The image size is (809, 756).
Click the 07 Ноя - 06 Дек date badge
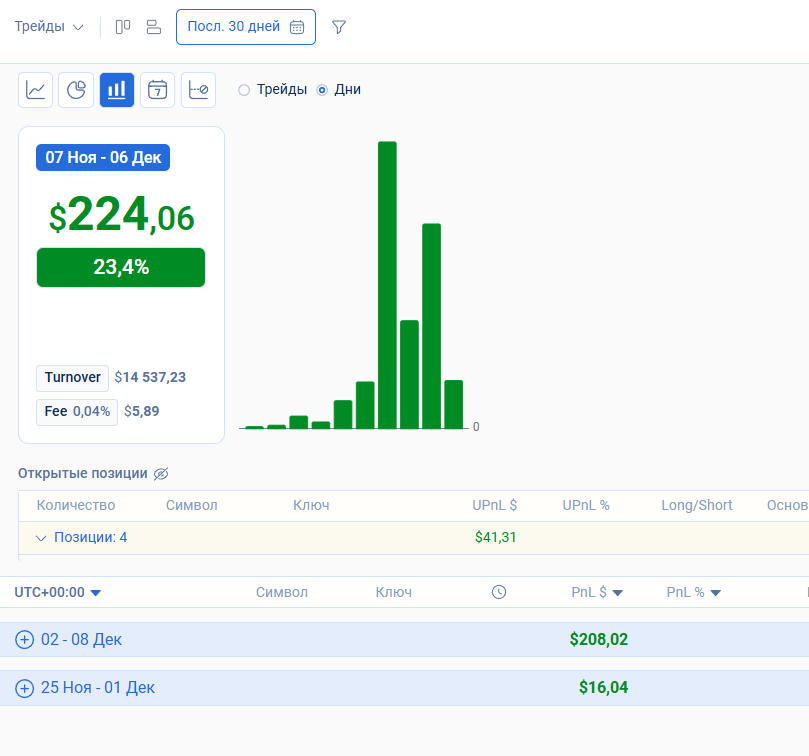point(103,157)
